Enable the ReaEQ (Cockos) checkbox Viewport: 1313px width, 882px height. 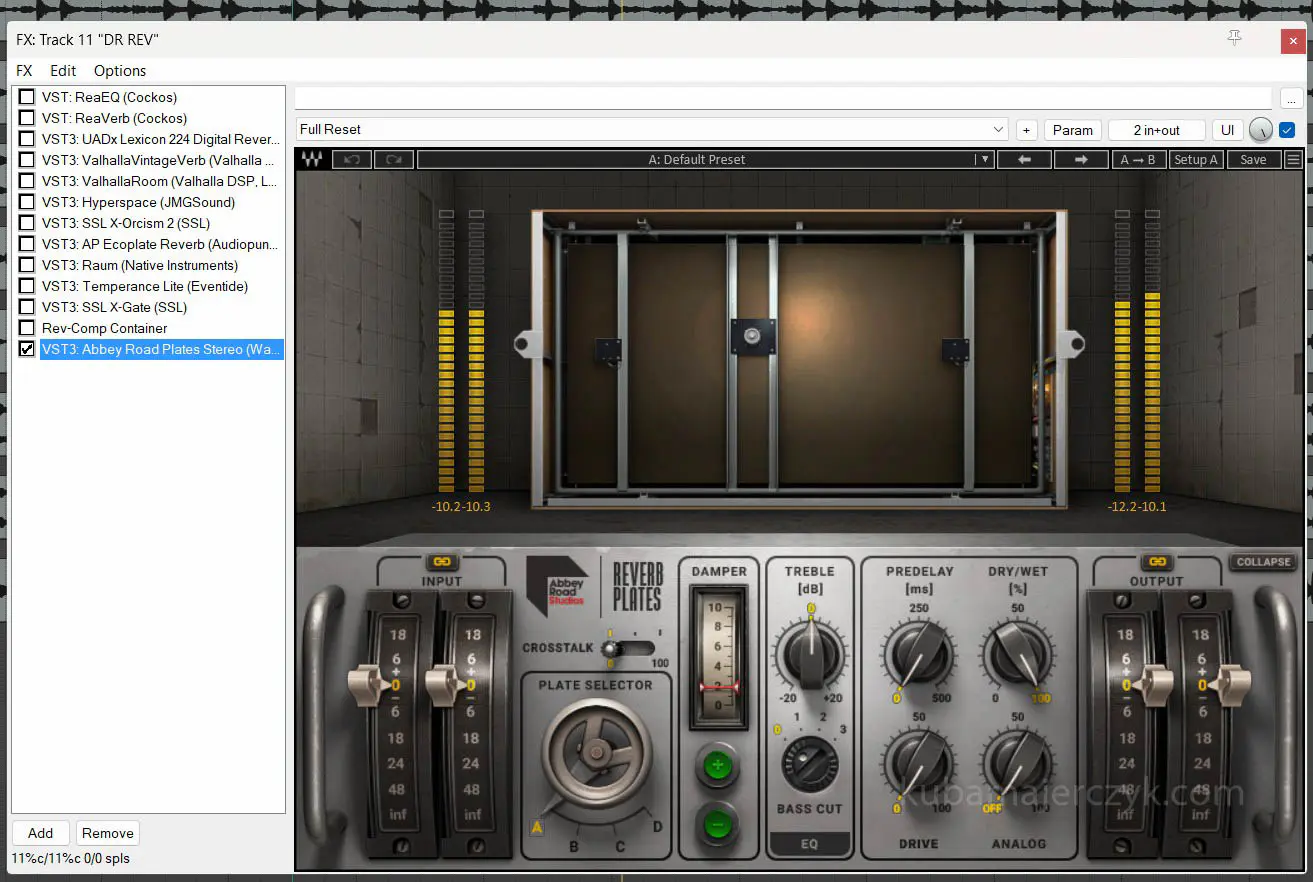pos(27,97)
